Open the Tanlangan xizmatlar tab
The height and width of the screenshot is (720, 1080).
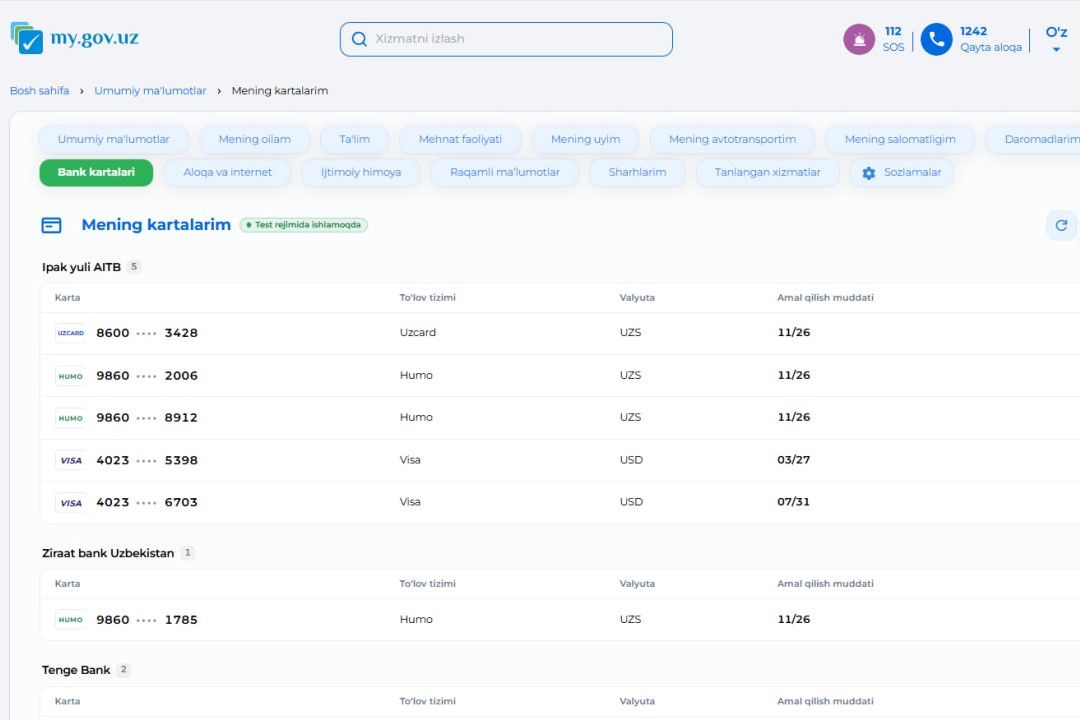(x=767, y=172)
